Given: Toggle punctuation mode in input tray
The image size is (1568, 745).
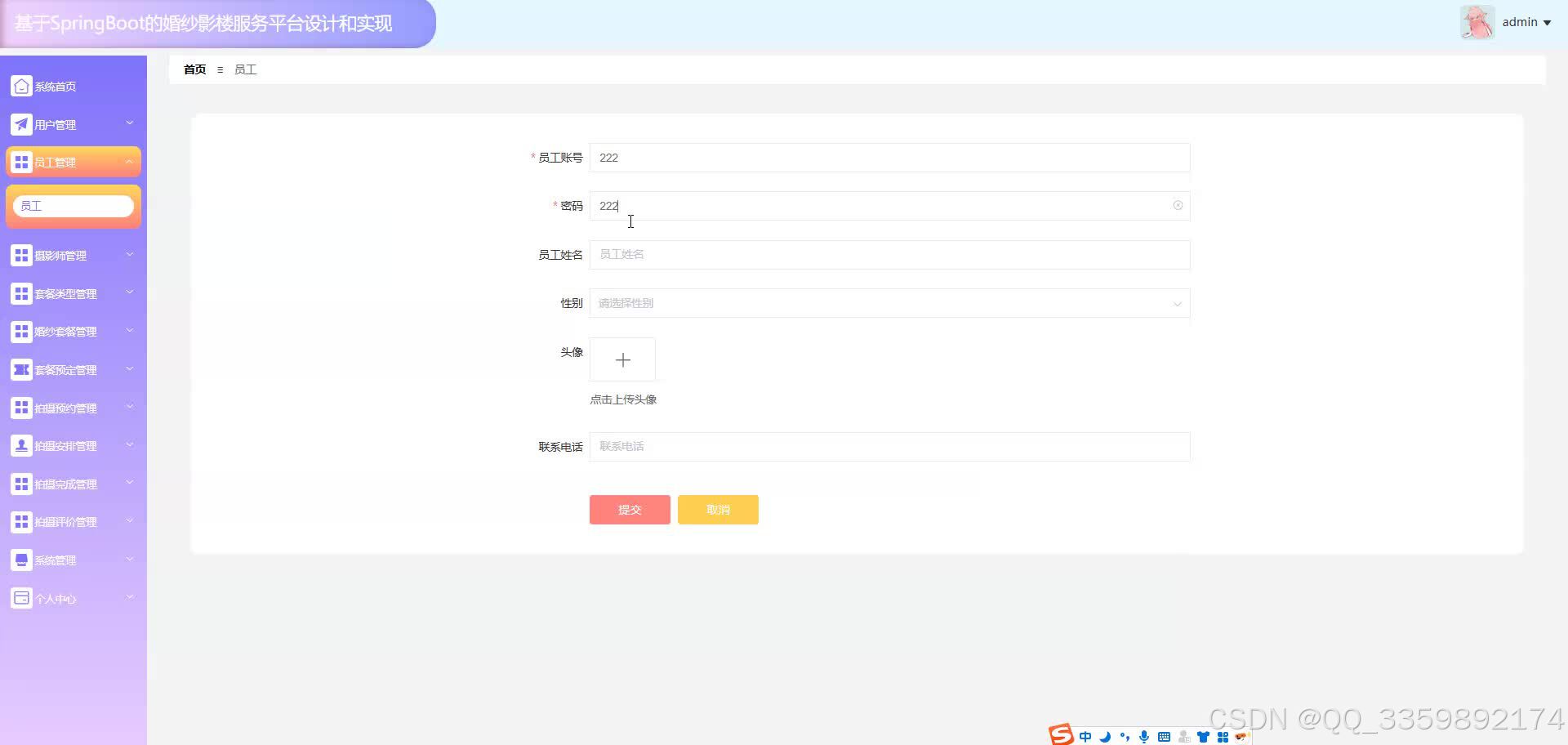Looking at the screenshot, I should tap(1125, 736).
